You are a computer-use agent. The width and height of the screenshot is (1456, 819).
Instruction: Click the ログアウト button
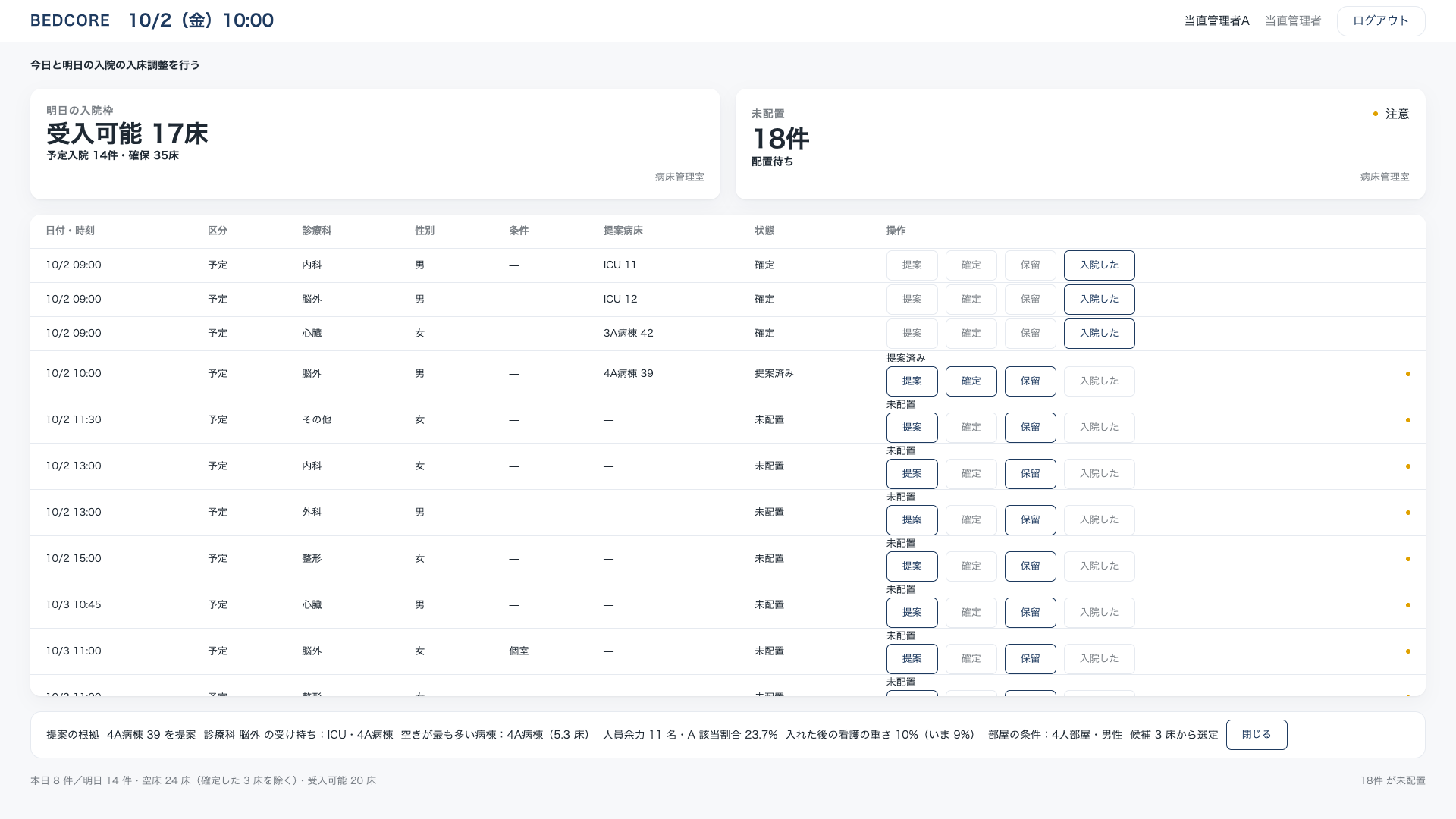[x=1380, y=21]
